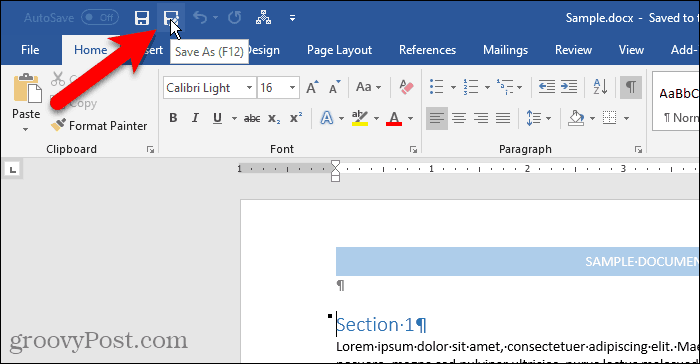
Task: Open the References tab
Action: click(x=427, y=50)
